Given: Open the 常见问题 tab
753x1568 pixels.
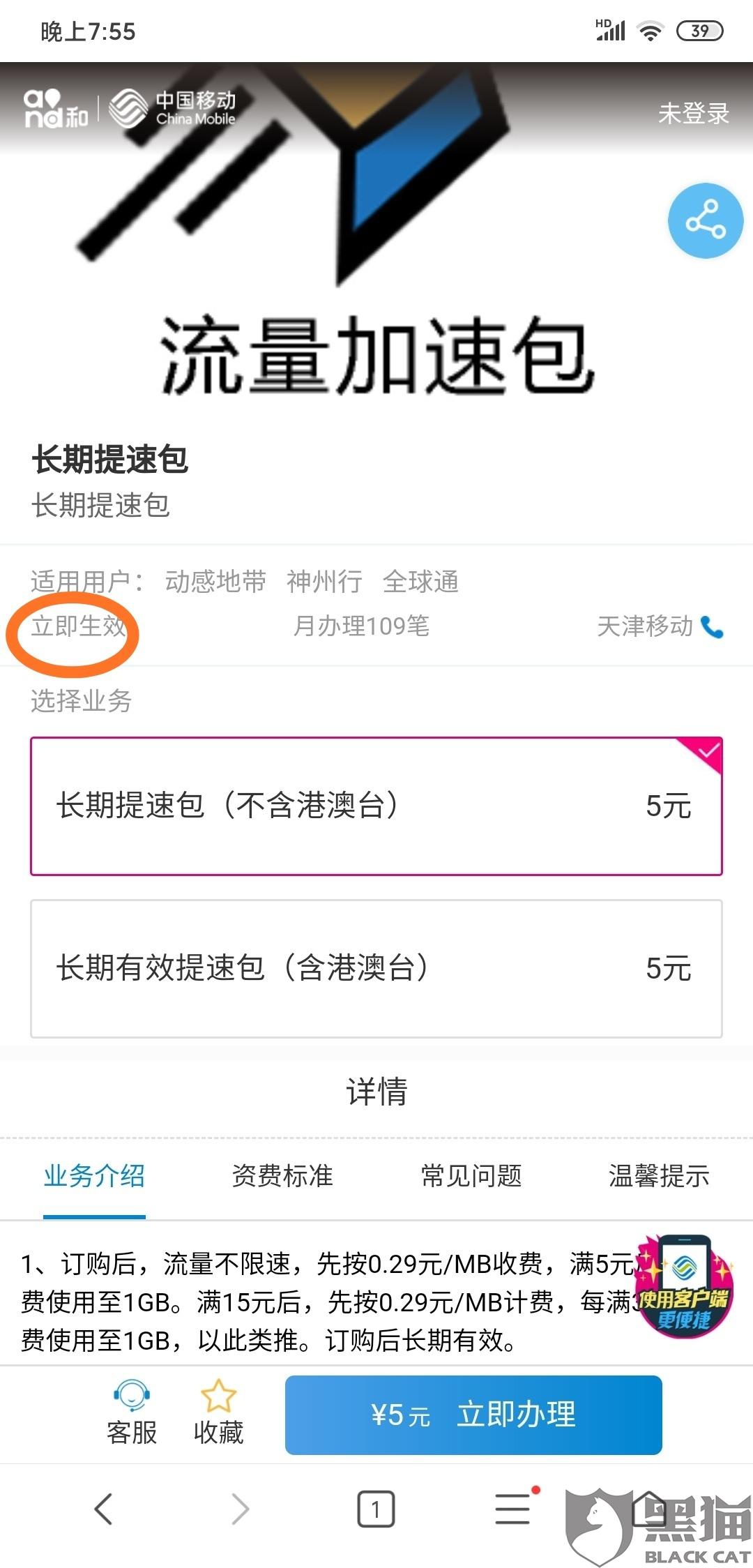Looking at the screenshot, I should coord(471,1176).
